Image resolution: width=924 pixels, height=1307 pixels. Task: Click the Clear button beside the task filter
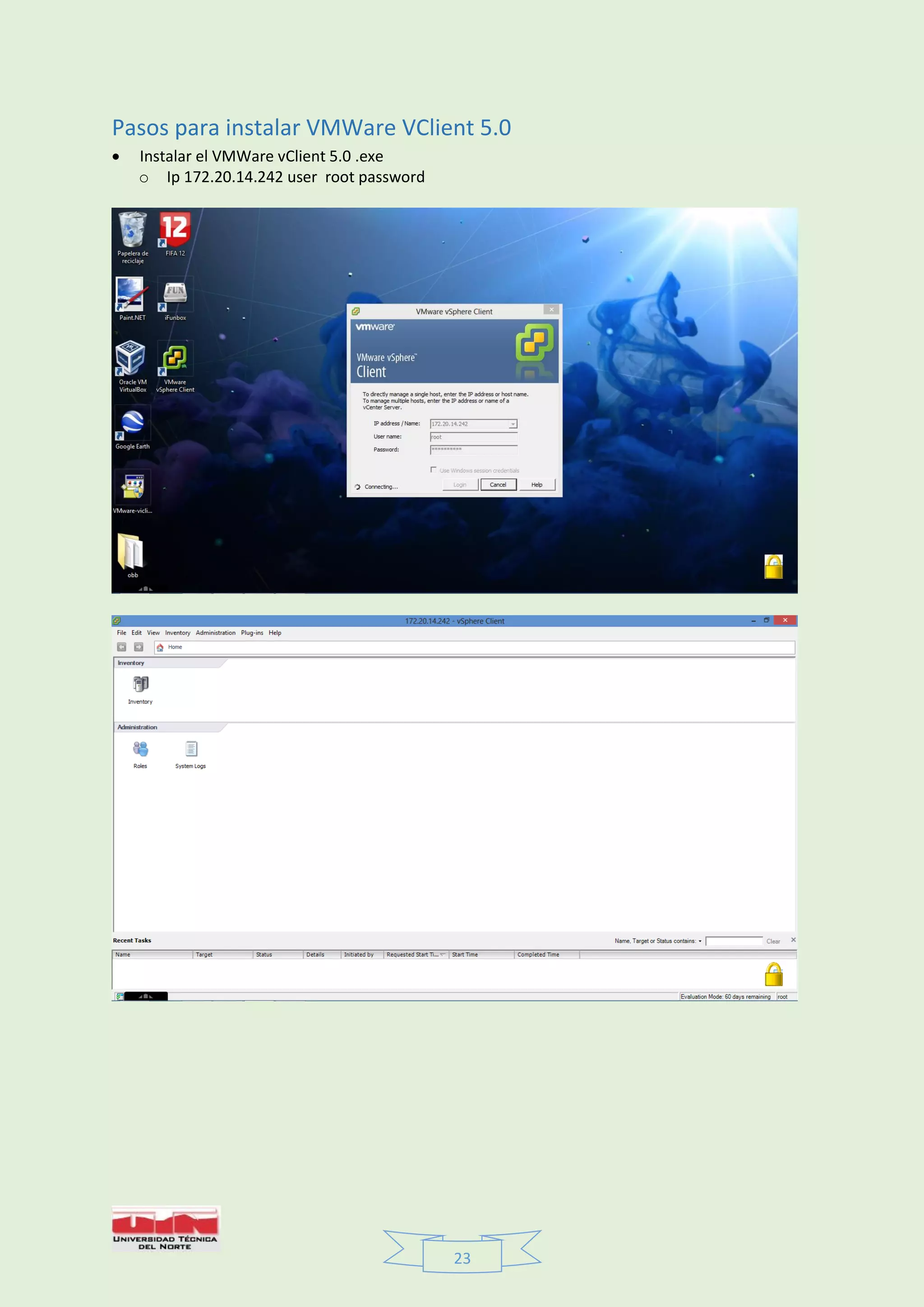pyautogui.click(x=773, y=941)
